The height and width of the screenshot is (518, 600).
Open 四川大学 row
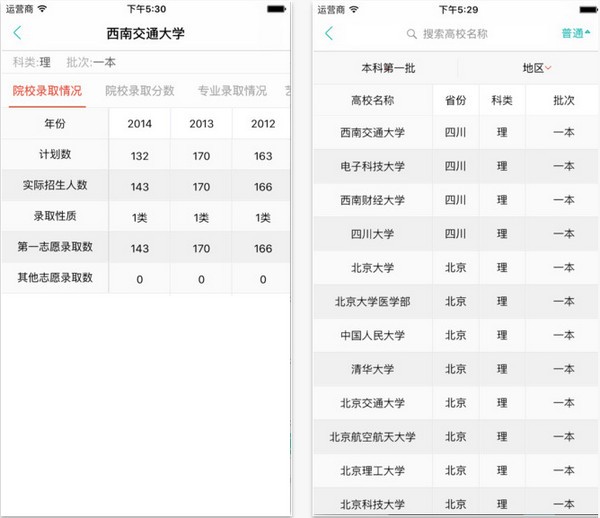(x=456, y=233)
